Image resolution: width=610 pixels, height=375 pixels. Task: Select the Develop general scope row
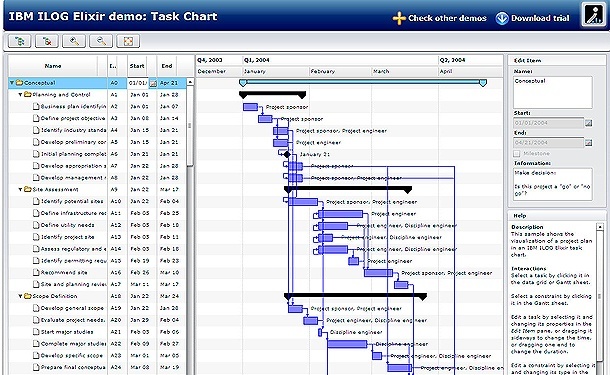point(97,308)
